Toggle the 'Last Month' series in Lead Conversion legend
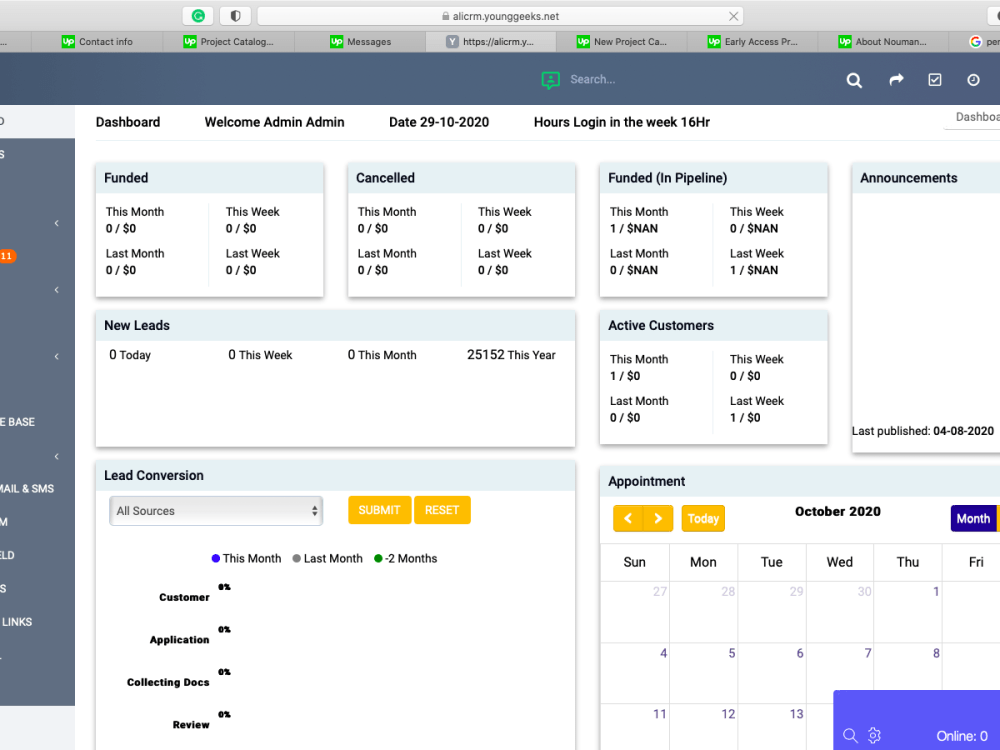Image resolution: width=1000 pixels, height=750 pixels. pyautogui.click(x=327, y=558)
